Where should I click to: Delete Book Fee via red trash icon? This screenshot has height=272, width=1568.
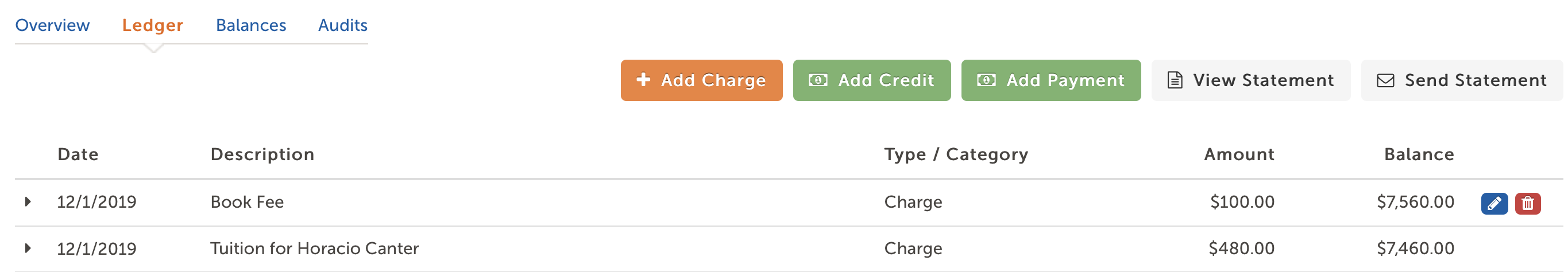[x=1528, y=204]
